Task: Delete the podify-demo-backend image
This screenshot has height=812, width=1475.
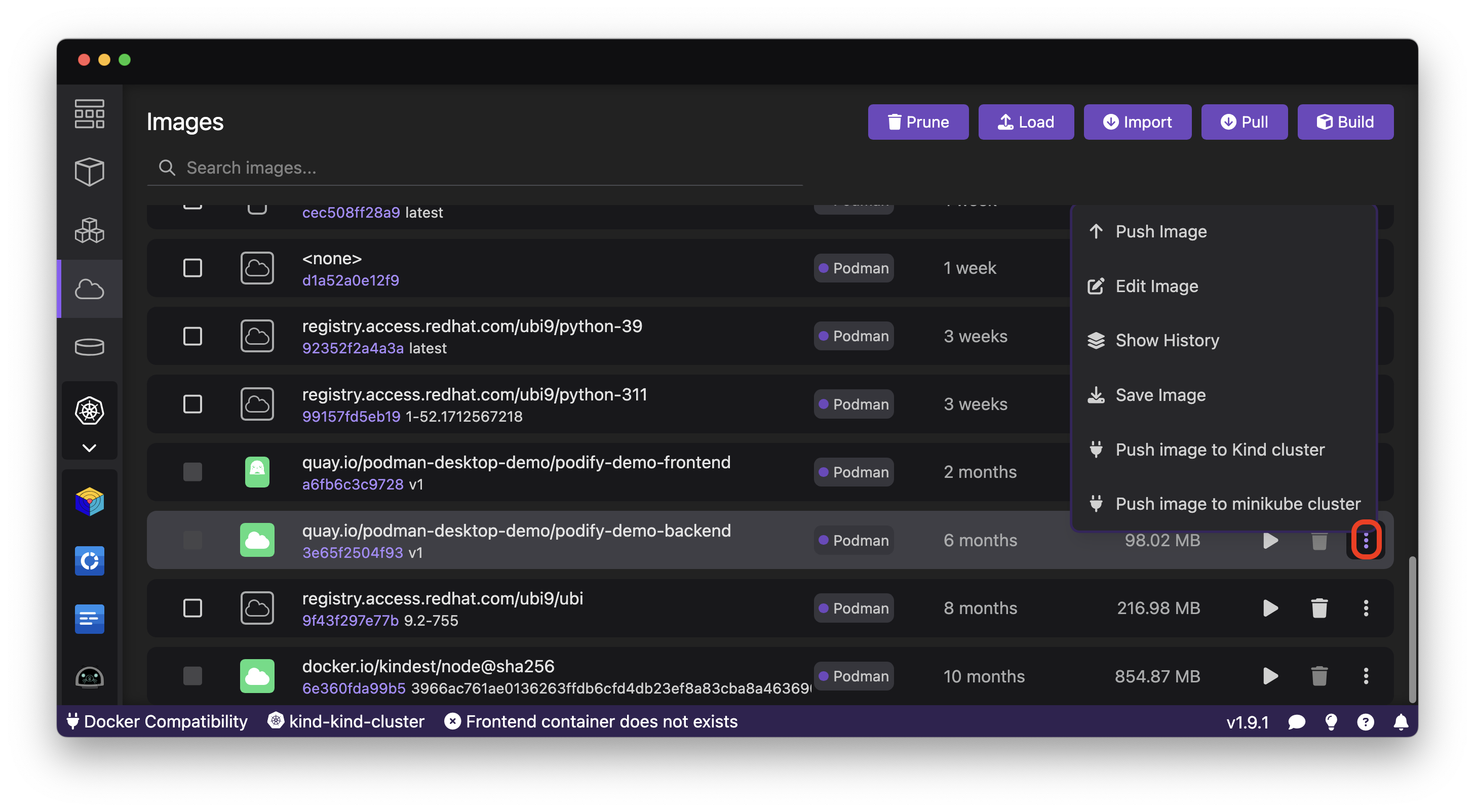Action: (1319, 540)
